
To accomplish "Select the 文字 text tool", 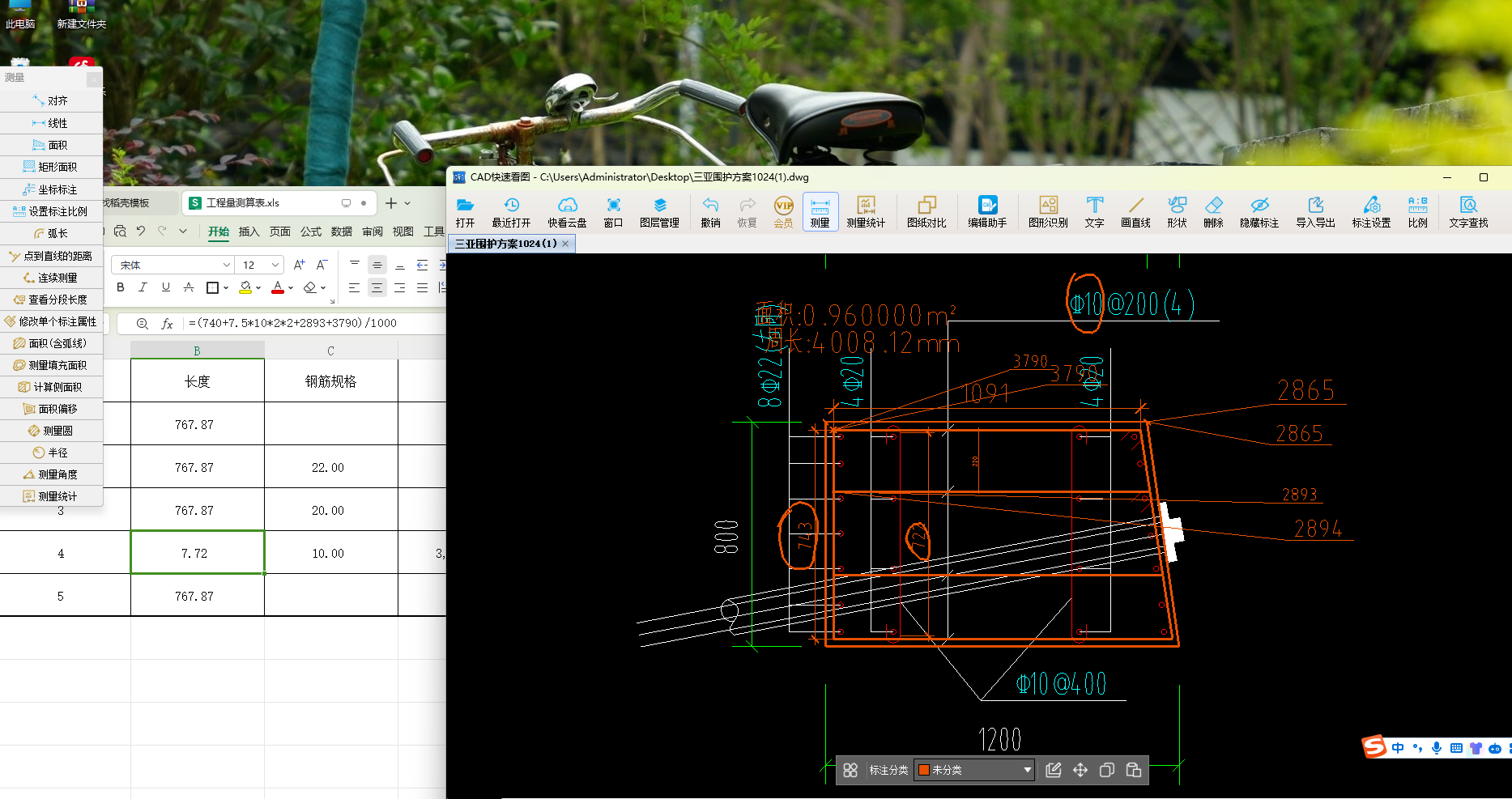I will pyautogui.click(x=1094, y=212).
